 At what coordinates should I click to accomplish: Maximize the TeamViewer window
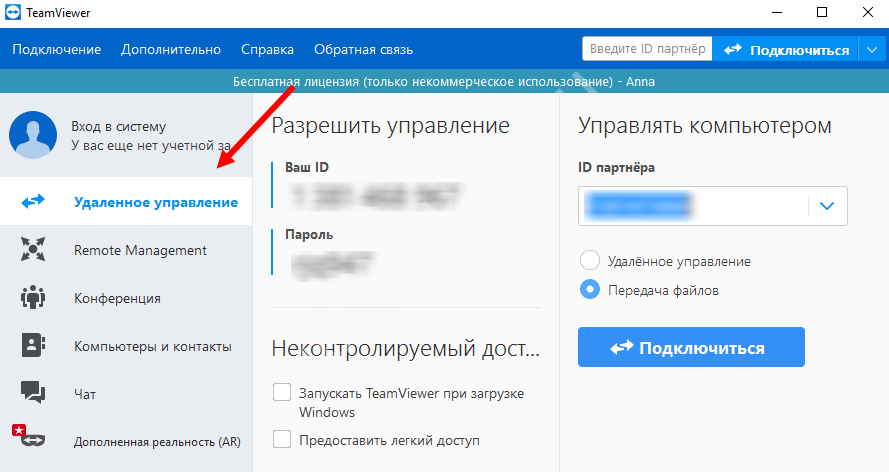click(x=822, y=12)
